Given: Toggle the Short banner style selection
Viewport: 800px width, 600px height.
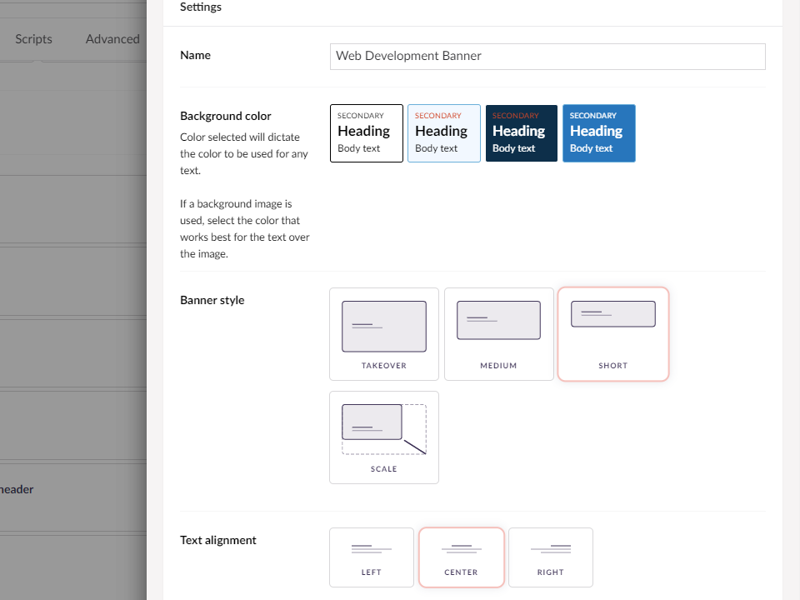Looking at the screenshot, I should [x=613, y=333].
